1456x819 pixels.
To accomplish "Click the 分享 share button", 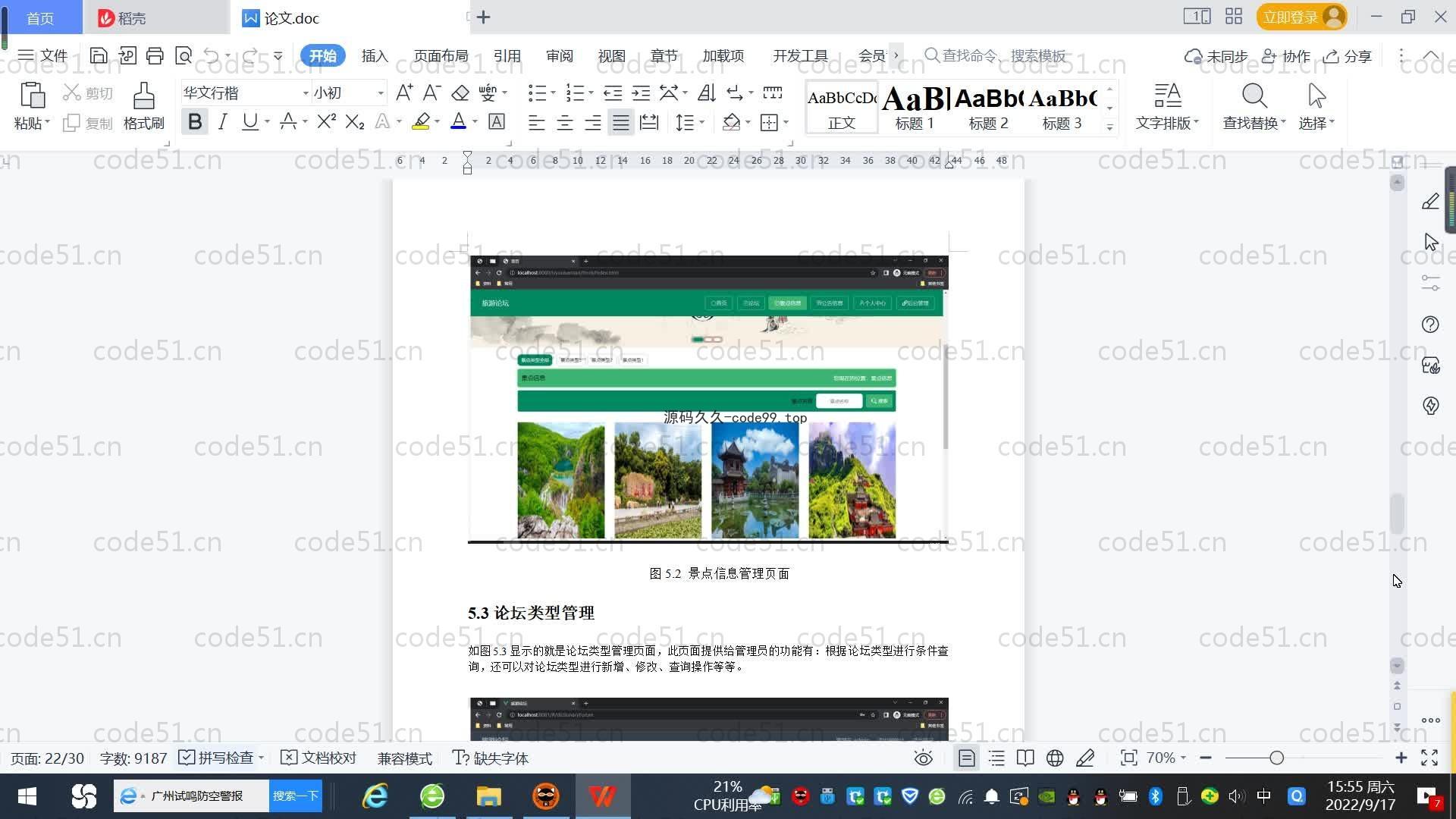I will click(x=1348, y=56).
